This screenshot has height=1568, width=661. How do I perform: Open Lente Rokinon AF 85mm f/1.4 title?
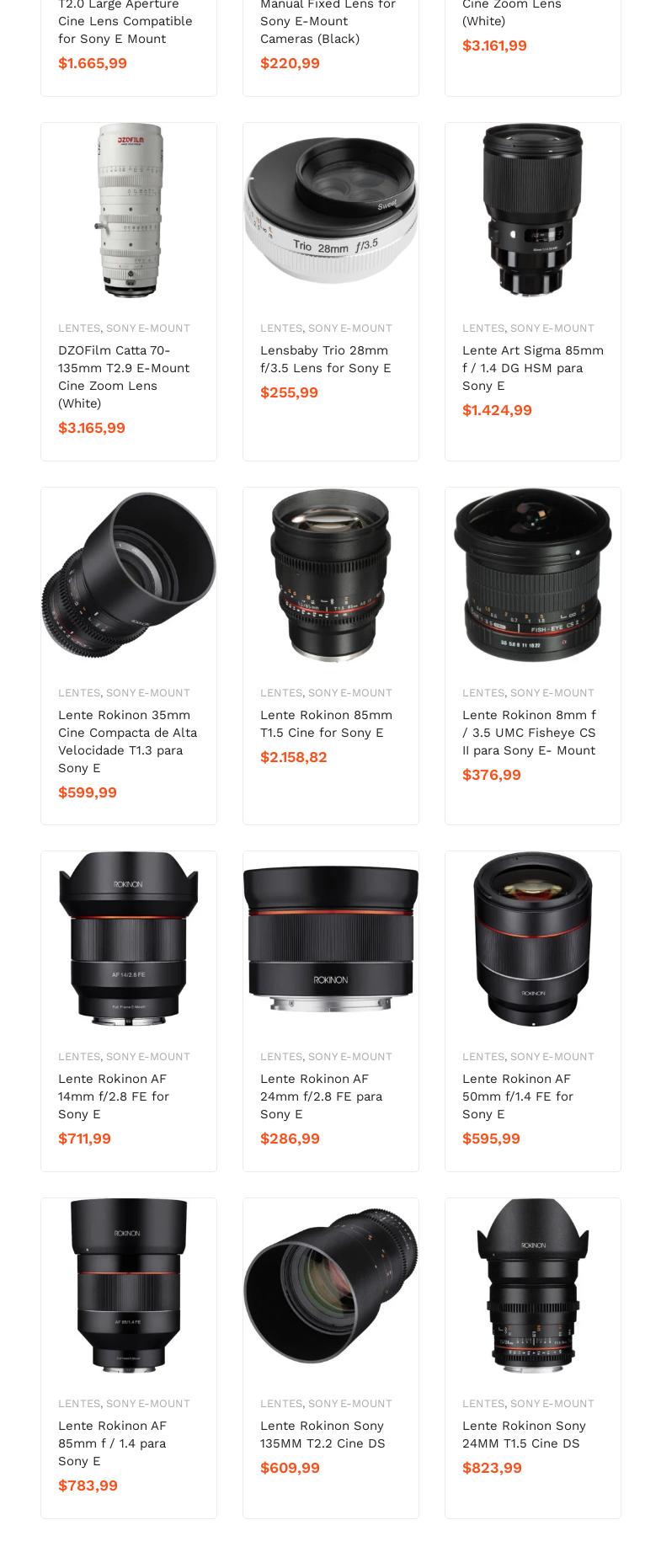click(x=112, y=1443)
